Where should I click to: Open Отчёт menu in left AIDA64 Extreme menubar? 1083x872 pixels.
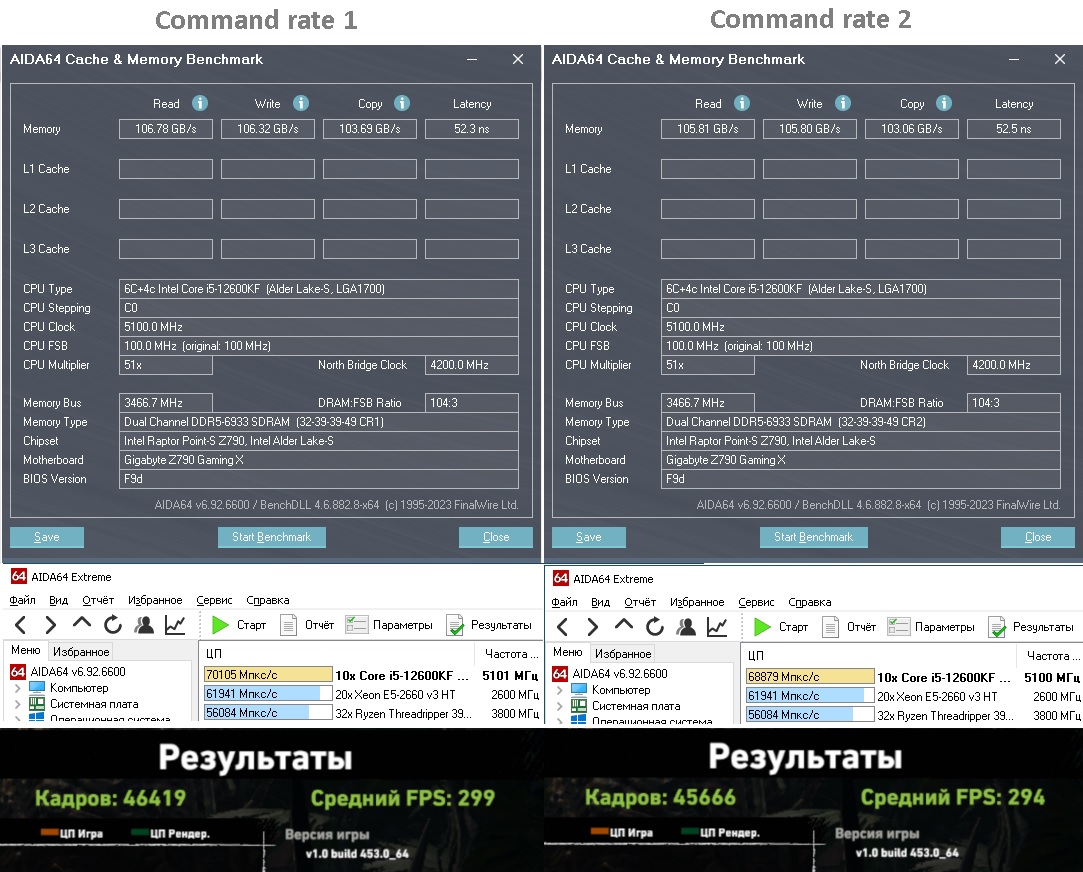[98, 600]
